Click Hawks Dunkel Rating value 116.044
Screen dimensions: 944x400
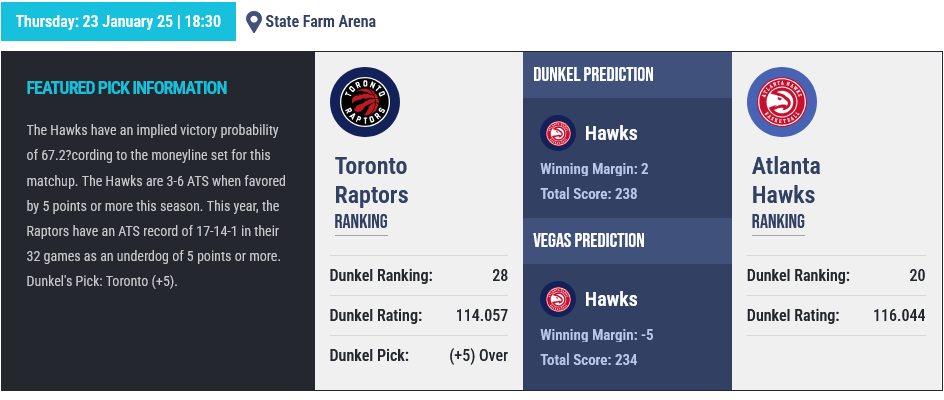coord(899,316)
